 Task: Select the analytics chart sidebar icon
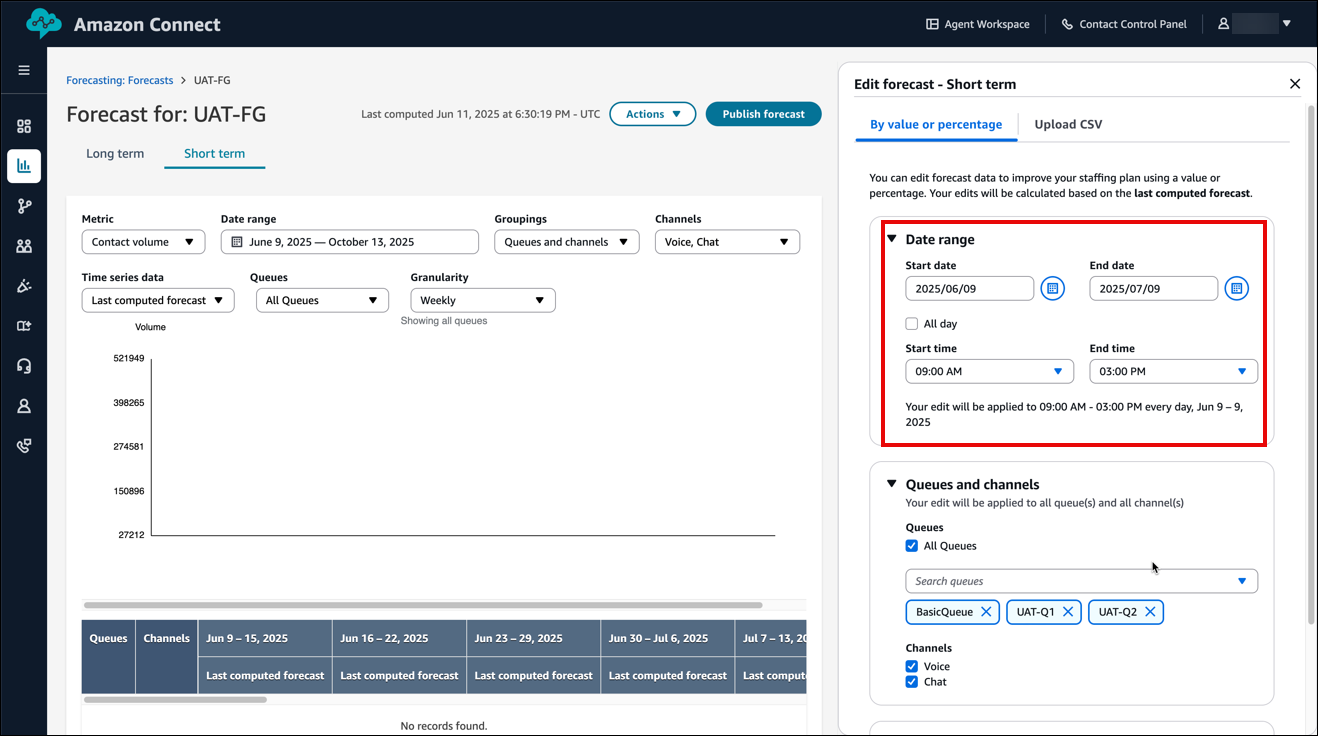24,166
